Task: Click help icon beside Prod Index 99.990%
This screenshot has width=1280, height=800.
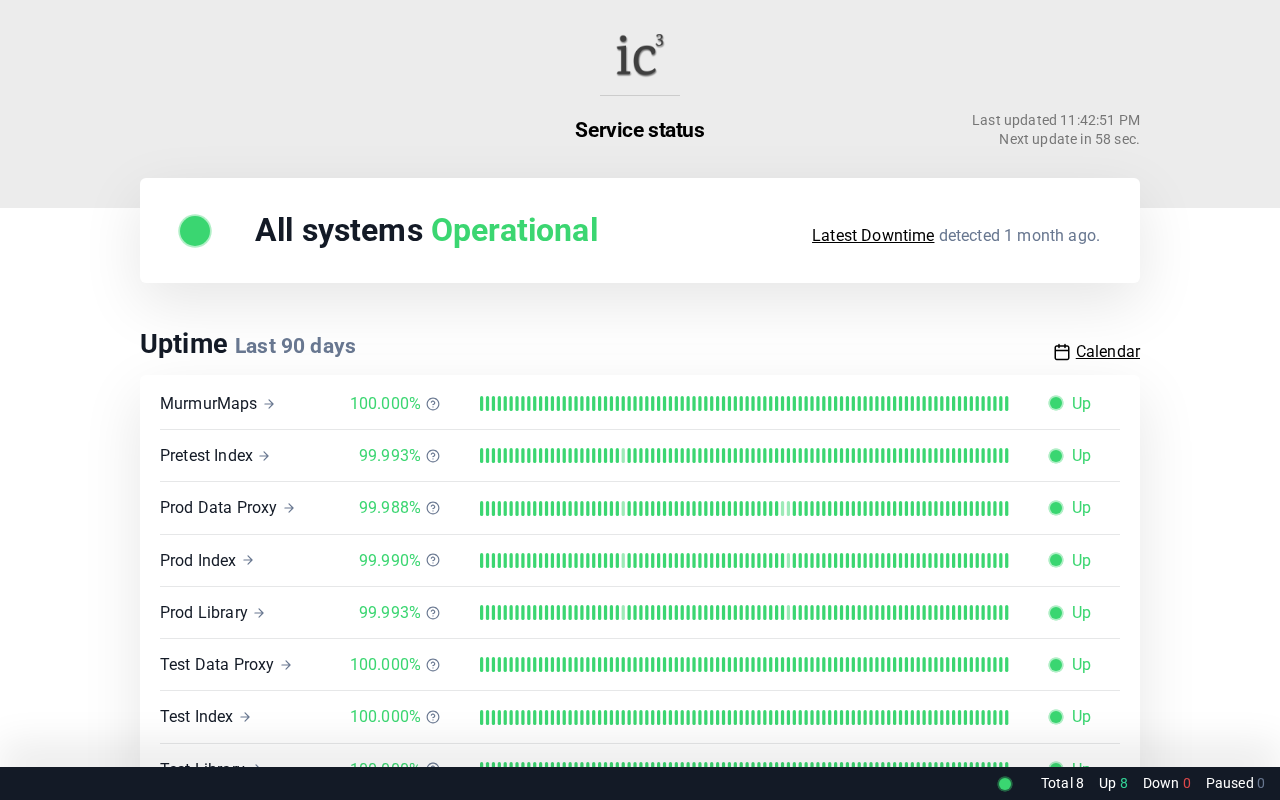Action: [433, 561]
